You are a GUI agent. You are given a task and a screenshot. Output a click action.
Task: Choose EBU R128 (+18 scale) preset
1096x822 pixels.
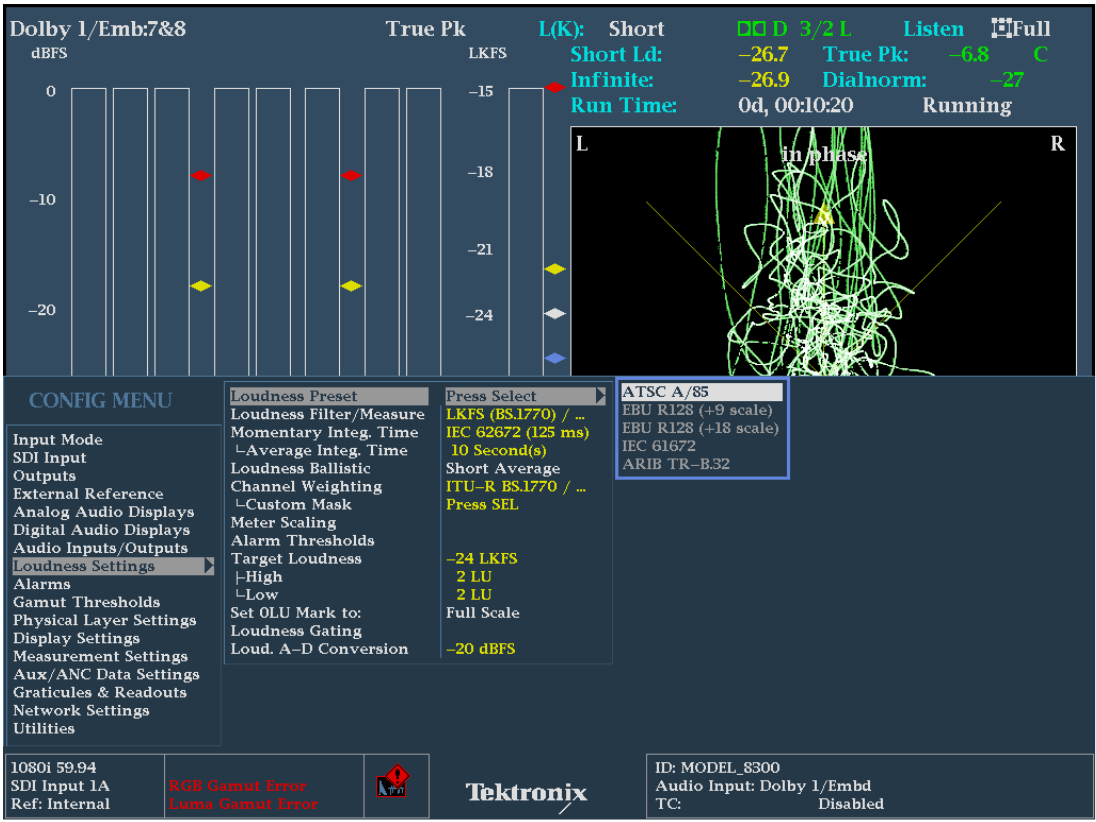(702, 428)
